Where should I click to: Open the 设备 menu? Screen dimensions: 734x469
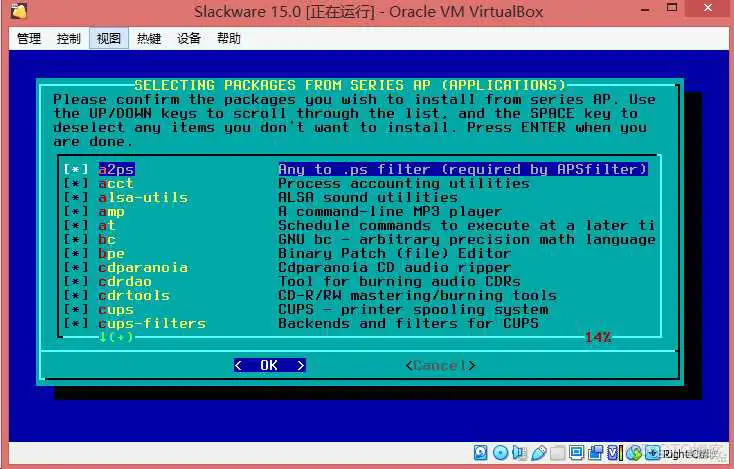click(189, 38)
